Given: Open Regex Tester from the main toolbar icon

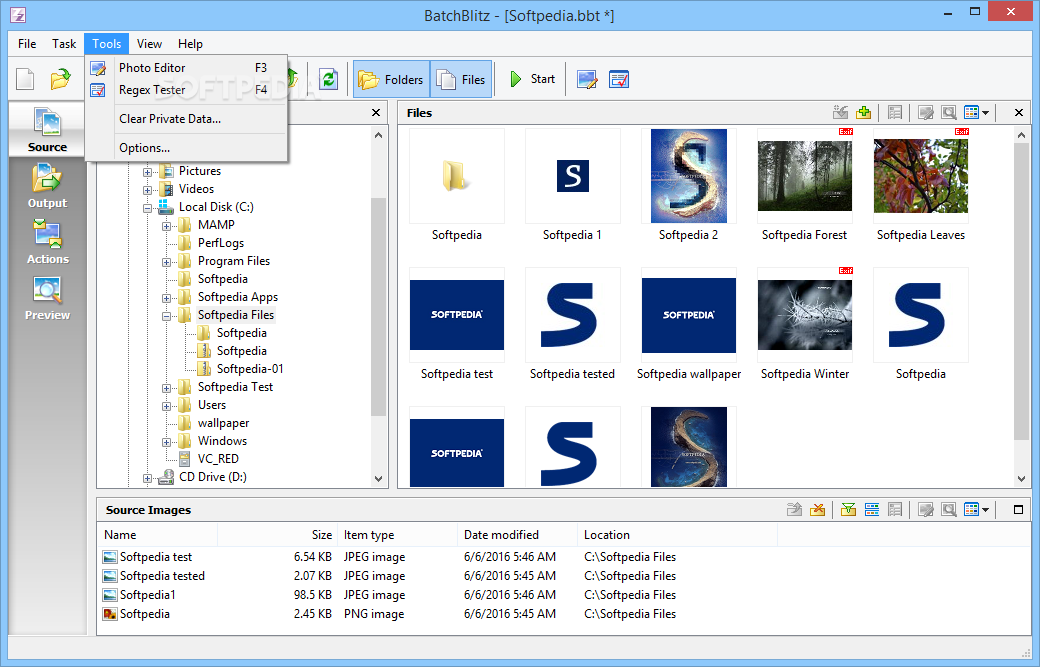Looking at the screenshot, I should [x=619, y=80].
